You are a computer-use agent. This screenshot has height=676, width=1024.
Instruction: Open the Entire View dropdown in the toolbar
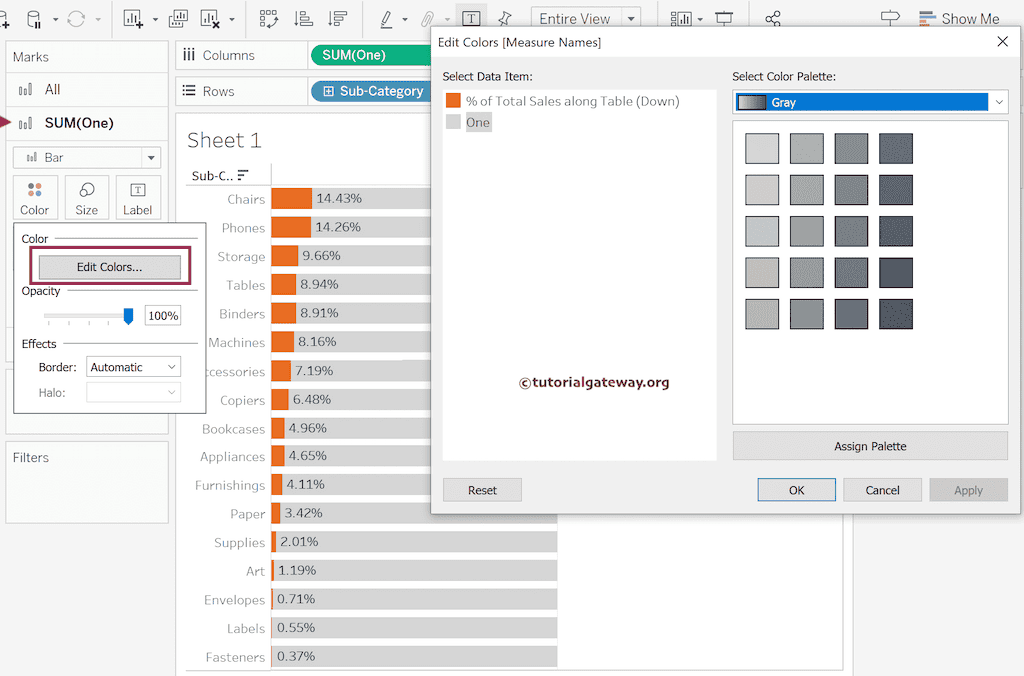[x=586, y=18]
